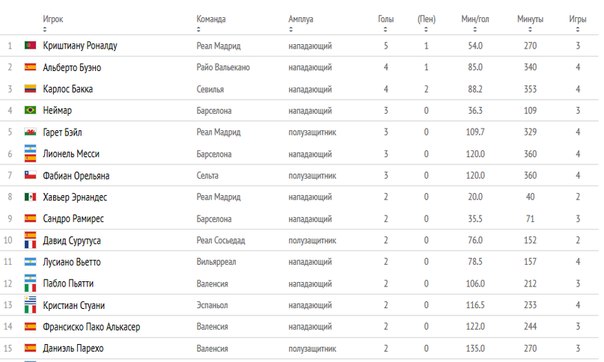Click the Chile flag beside Фабиан Орельяна
Screen dimensions: 604x362
(30, 175)
